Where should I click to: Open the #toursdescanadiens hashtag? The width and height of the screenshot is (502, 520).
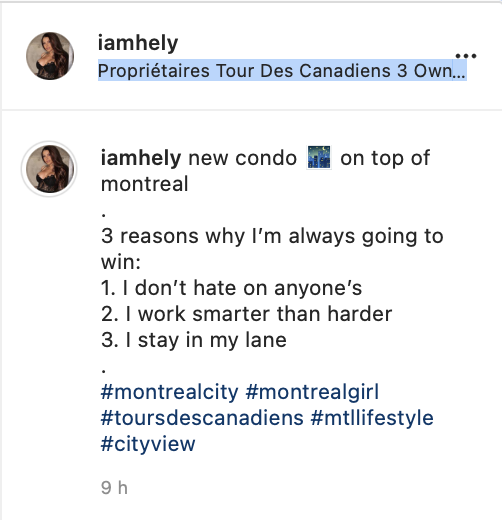tap(202, 418)
